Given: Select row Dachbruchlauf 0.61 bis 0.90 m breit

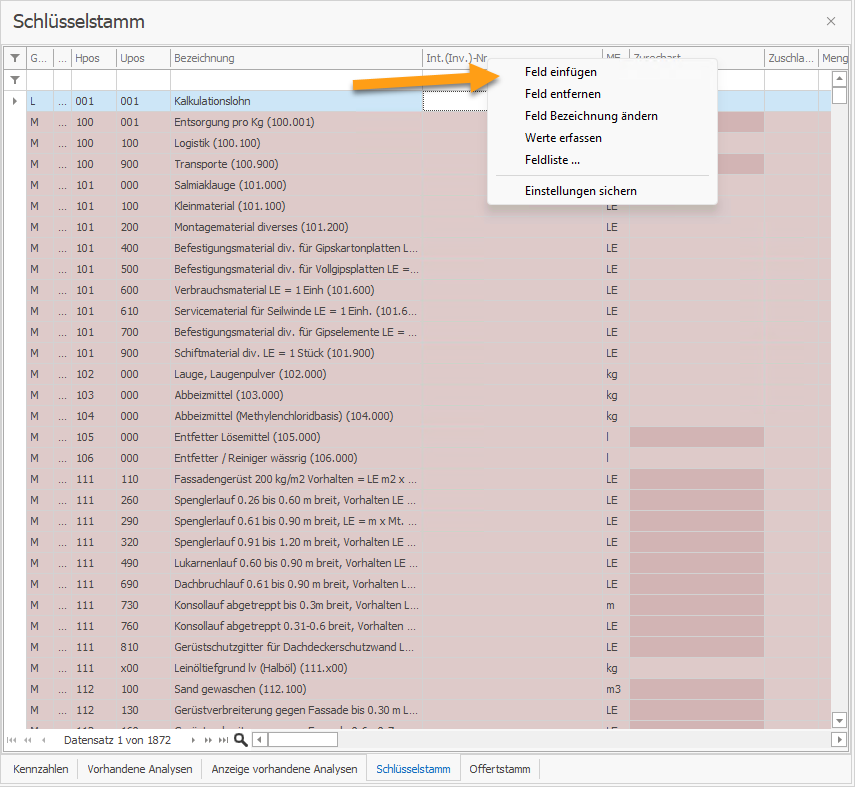Looking at the screenshot, I should 429,584.
